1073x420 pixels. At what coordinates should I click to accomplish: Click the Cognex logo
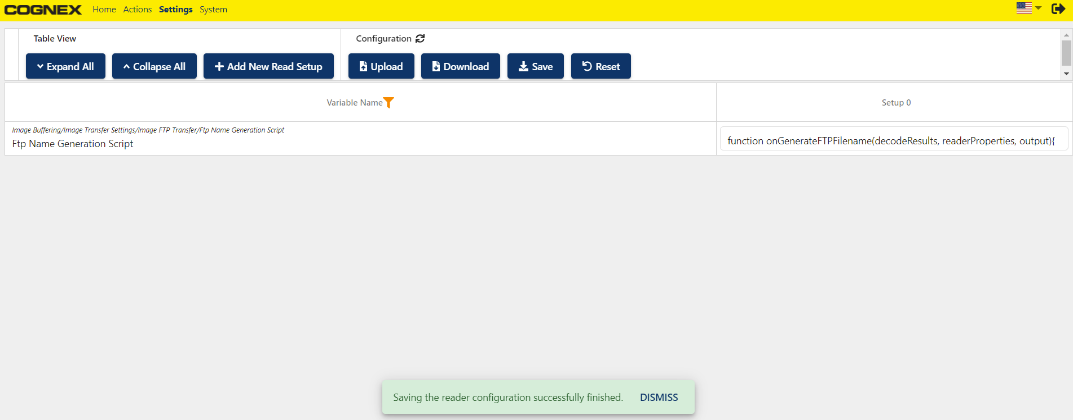(43, 10)
